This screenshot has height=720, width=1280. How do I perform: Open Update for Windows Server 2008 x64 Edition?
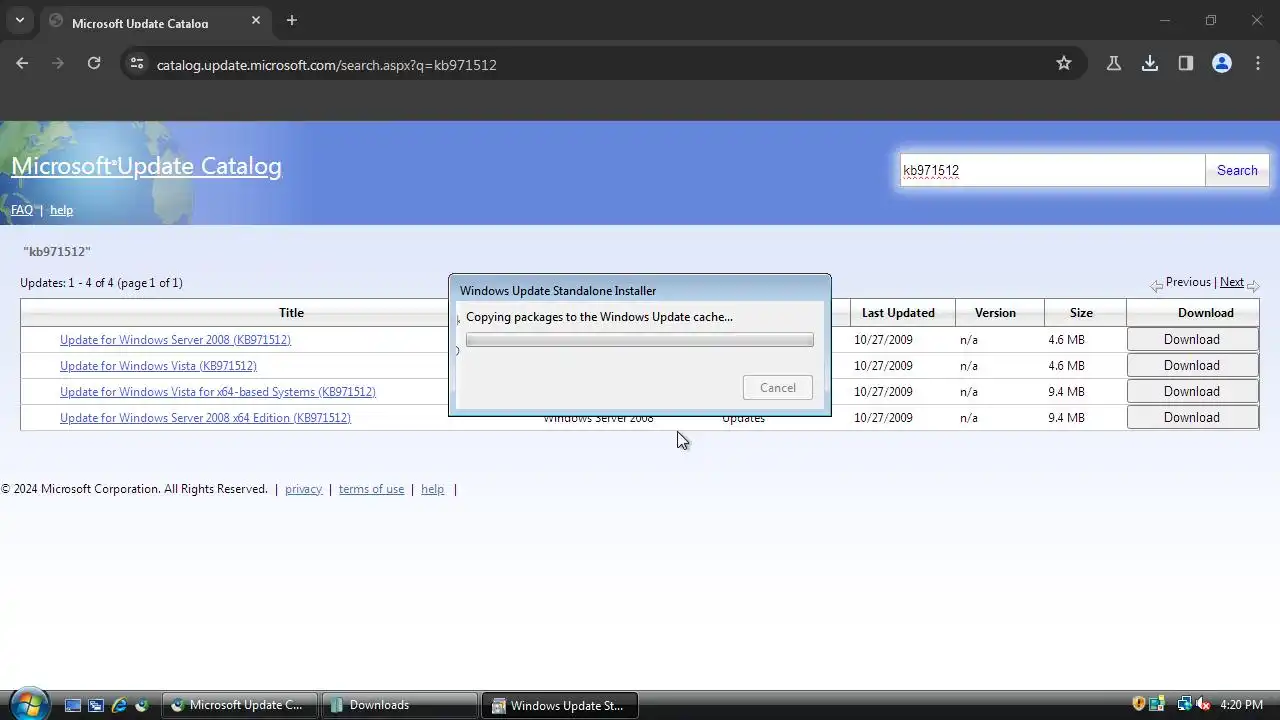(205, 418)
